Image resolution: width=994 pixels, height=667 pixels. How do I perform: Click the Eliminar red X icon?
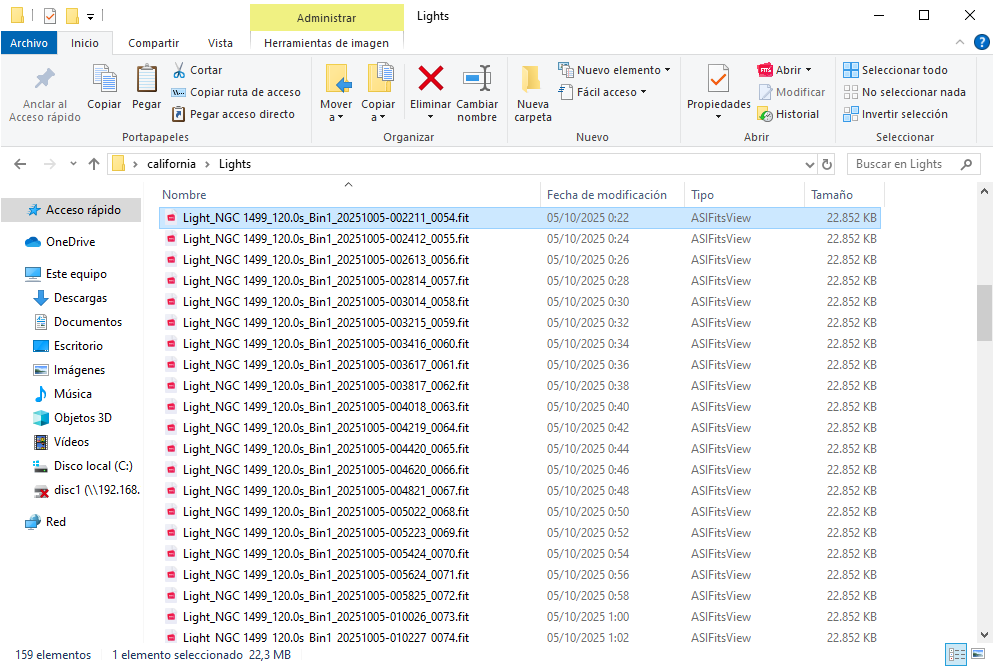[x=431, y=79]
